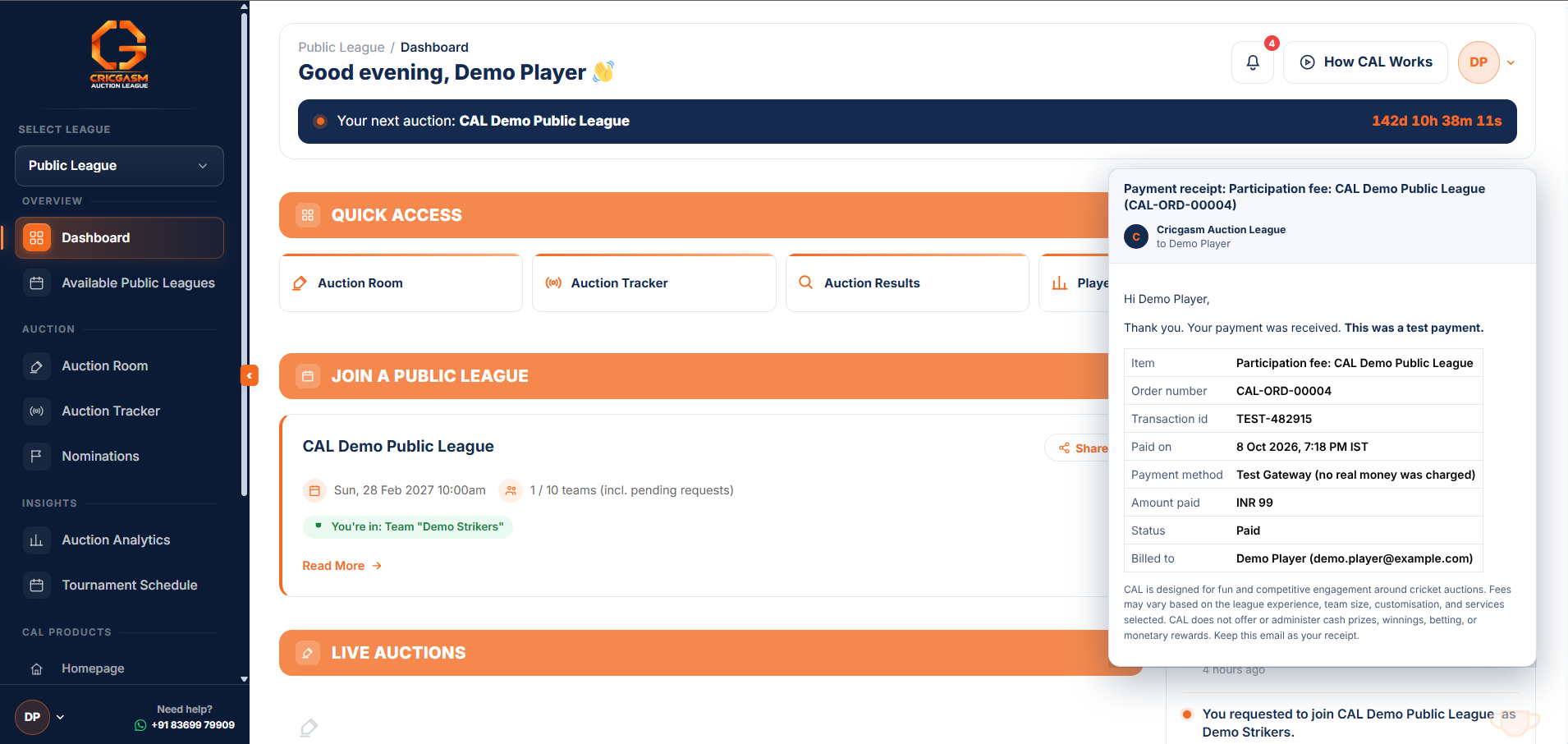Screen dimensions: 1568x744
Task: Open the Public League selector dropdown
Action: pos(119,166)
